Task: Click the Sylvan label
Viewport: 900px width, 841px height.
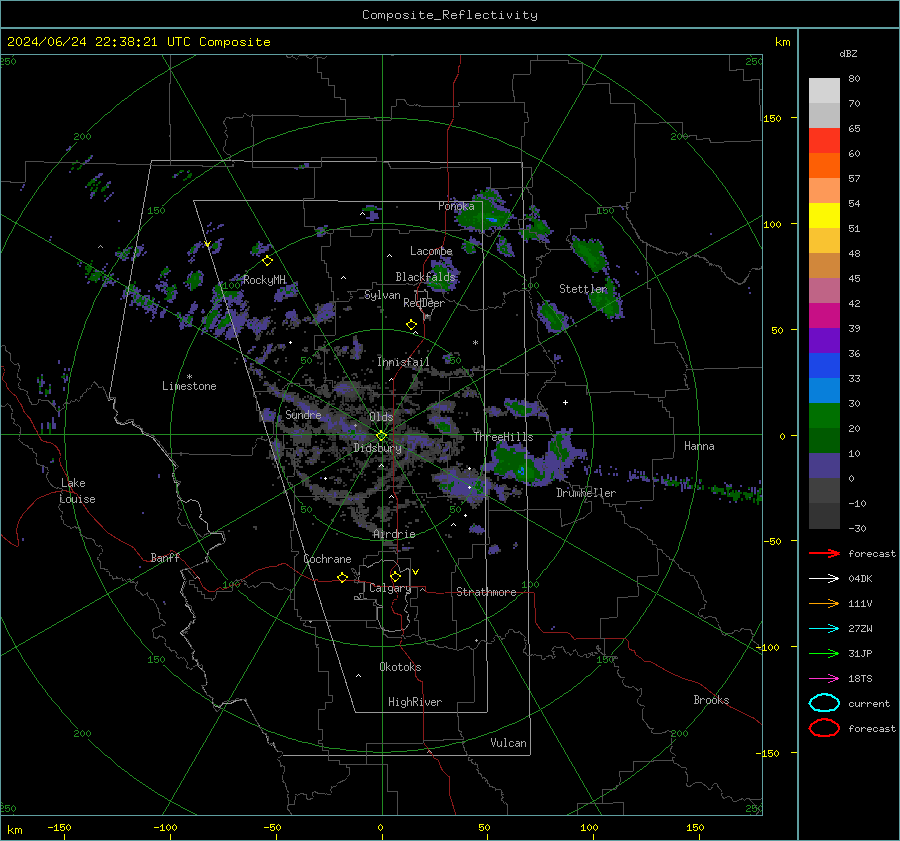Action: [382, 295]
